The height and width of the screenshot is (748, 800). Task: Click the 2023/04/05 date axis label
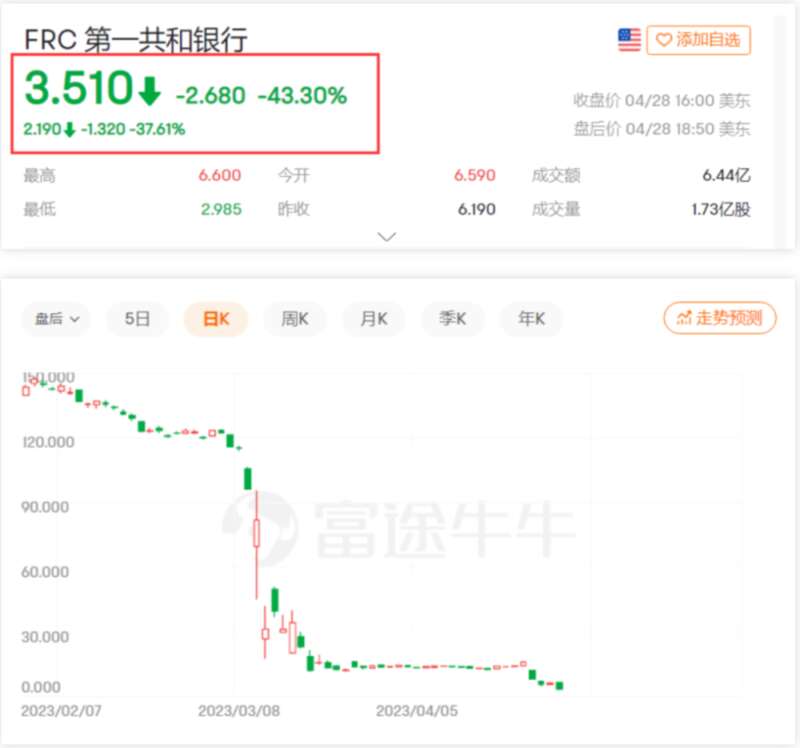tap(417, 711)
